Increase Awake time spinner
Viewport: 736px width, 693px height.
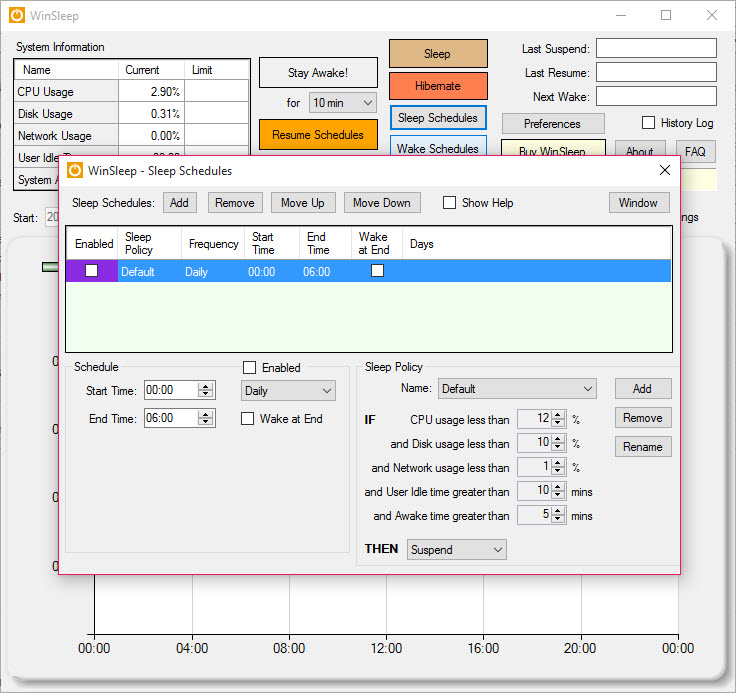coord(558,511)
